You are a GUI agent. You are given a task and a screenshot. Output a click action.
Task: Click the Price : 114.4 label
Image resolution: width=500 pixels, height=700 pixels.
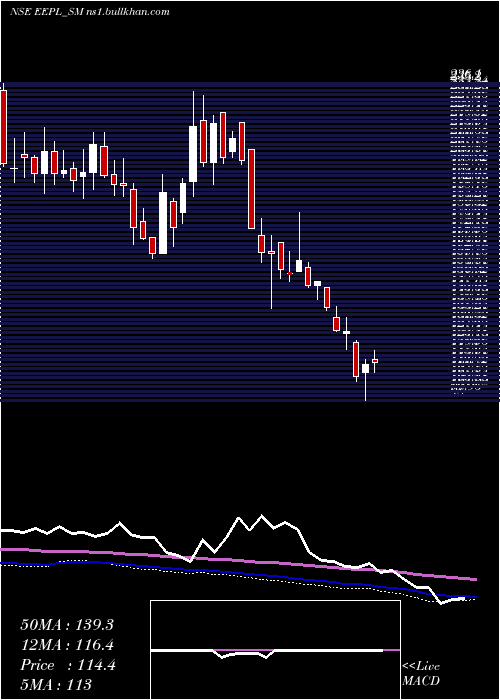pyautogui.click(x=68, y=665)
